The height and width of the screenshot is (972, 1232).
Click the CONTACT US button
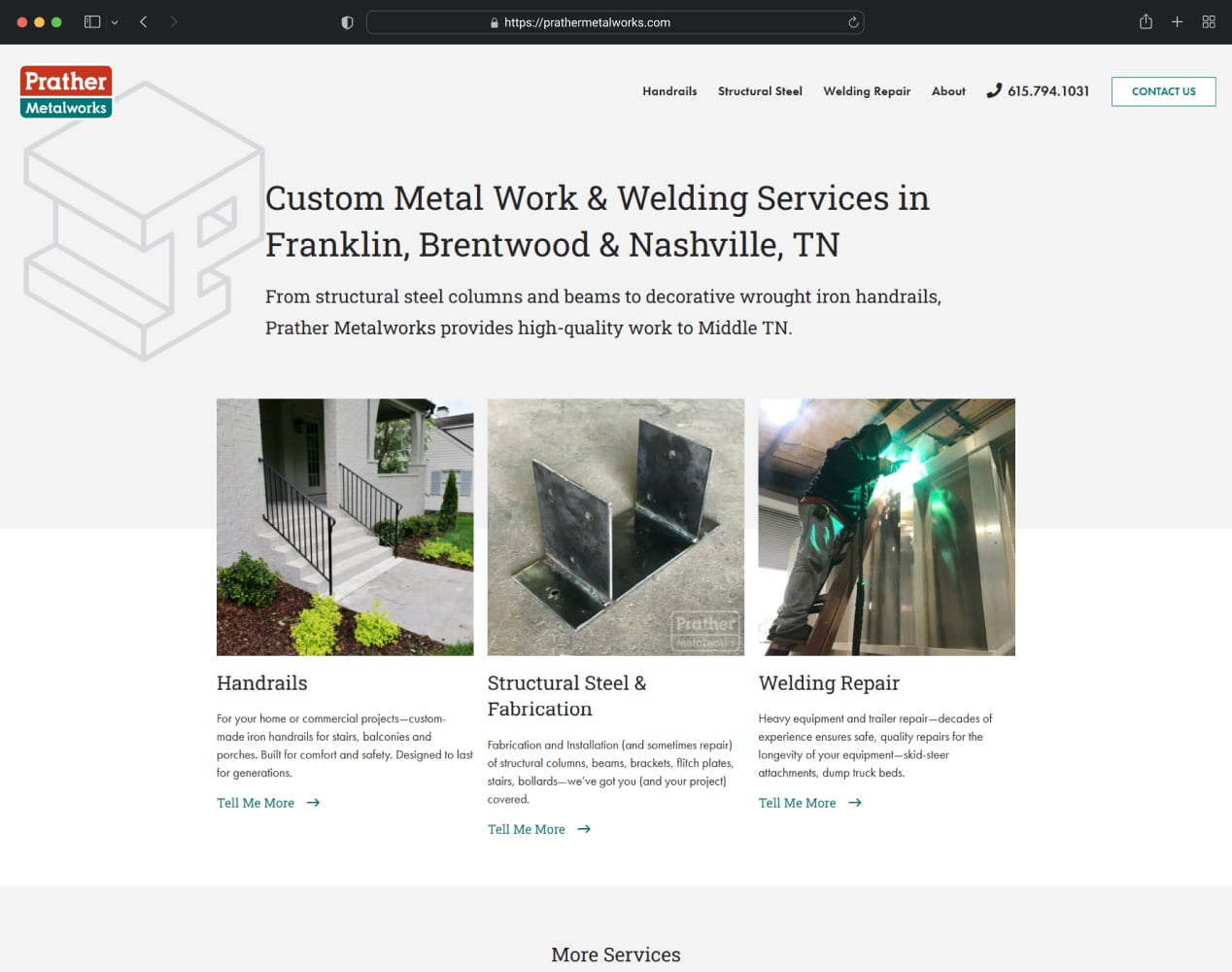[1163, 91]
